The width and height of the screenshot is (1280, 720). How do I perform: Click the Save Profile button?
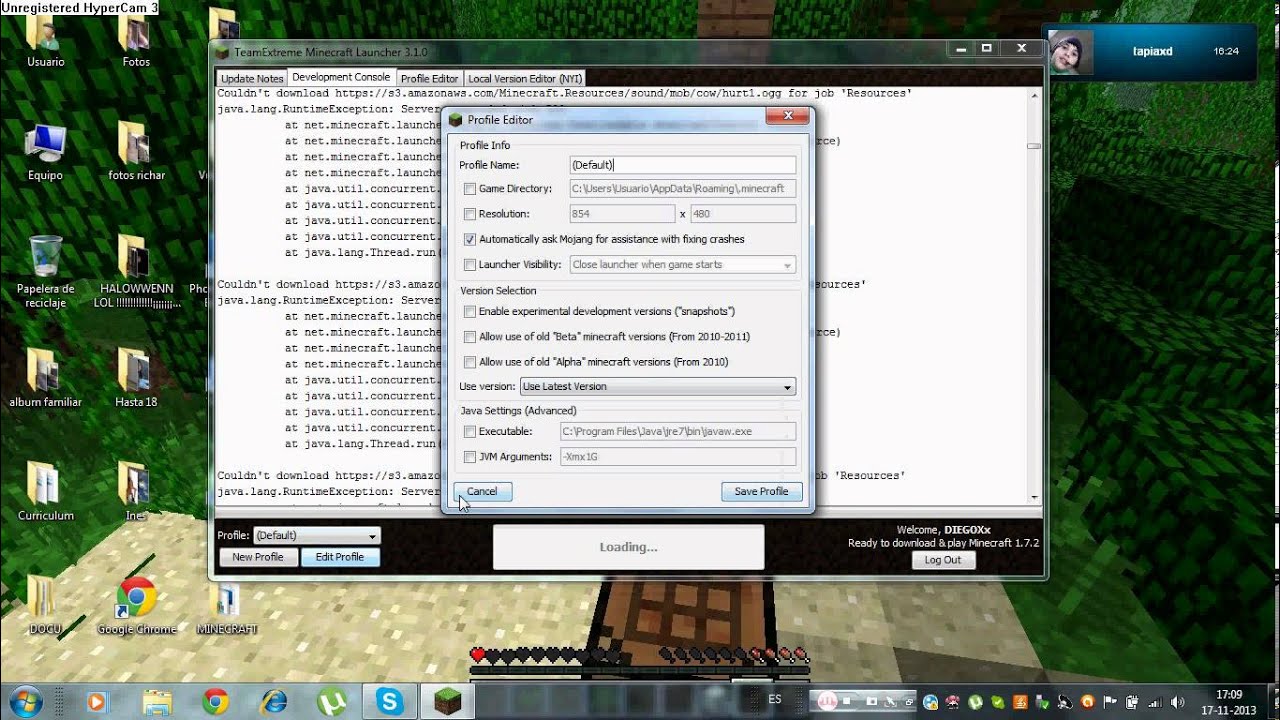point(761,491)
